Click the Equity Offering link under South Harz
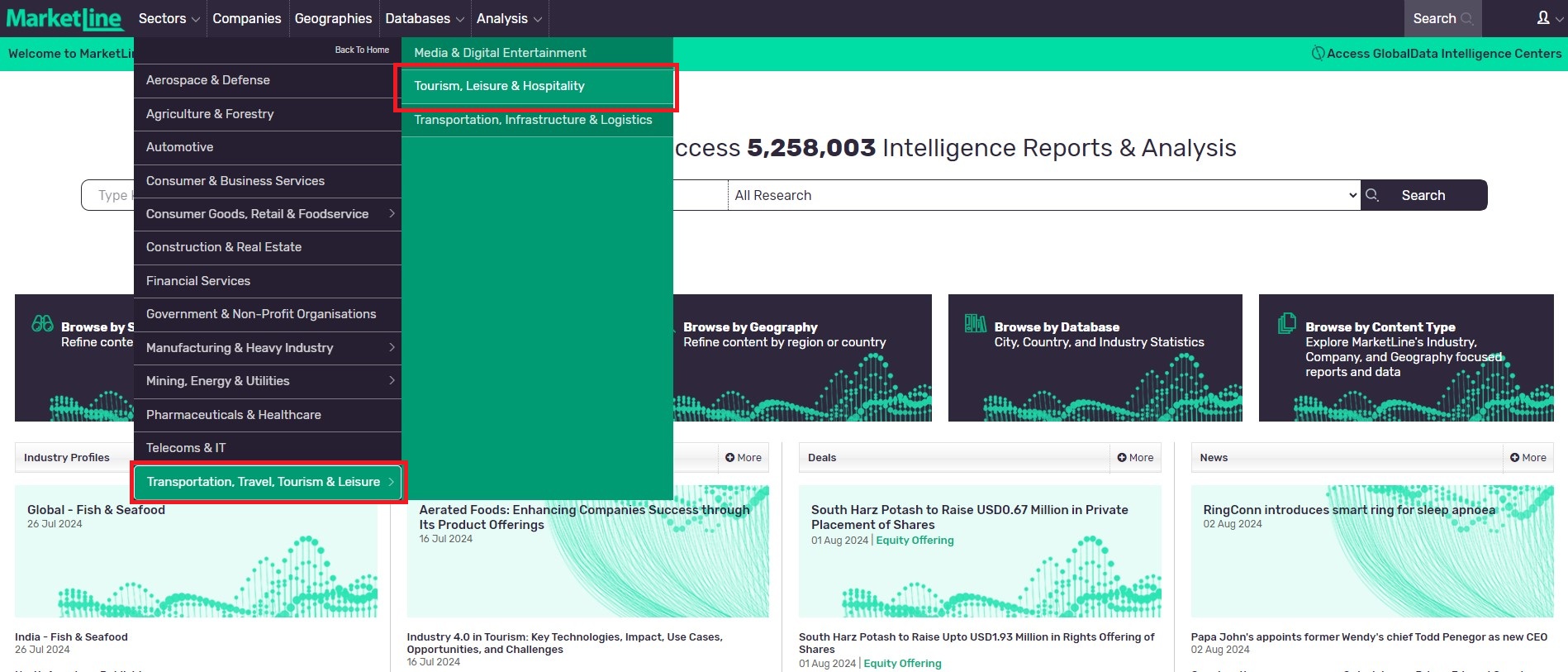The height and width of the screenshot is (672, 1568). coord(915,541)
